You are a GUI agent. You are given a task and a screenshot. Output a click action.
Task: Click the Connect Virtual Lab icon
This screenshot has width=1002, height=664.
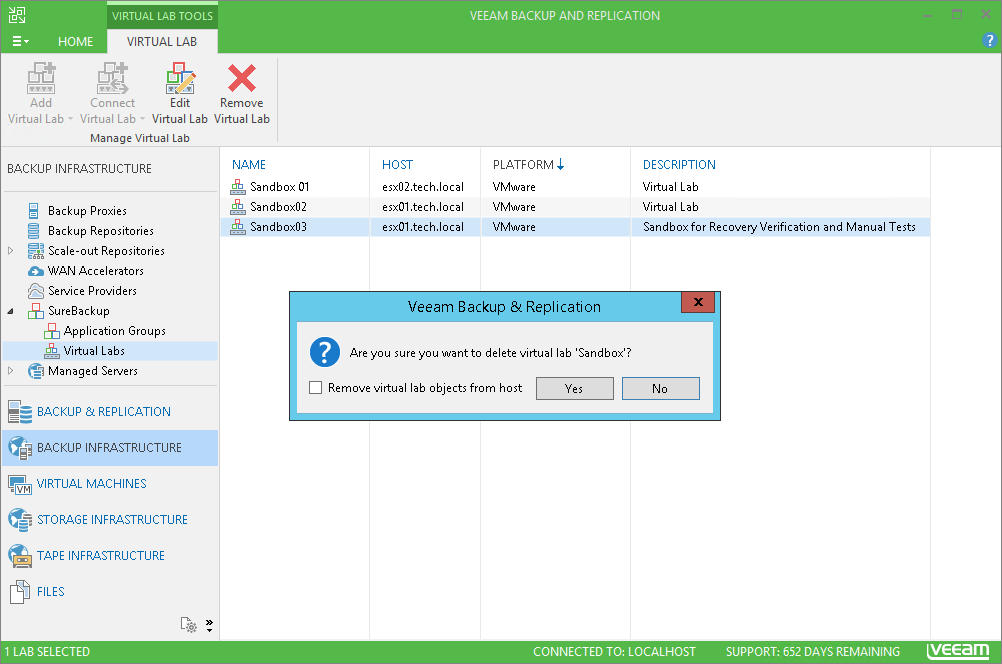point(112,78)
